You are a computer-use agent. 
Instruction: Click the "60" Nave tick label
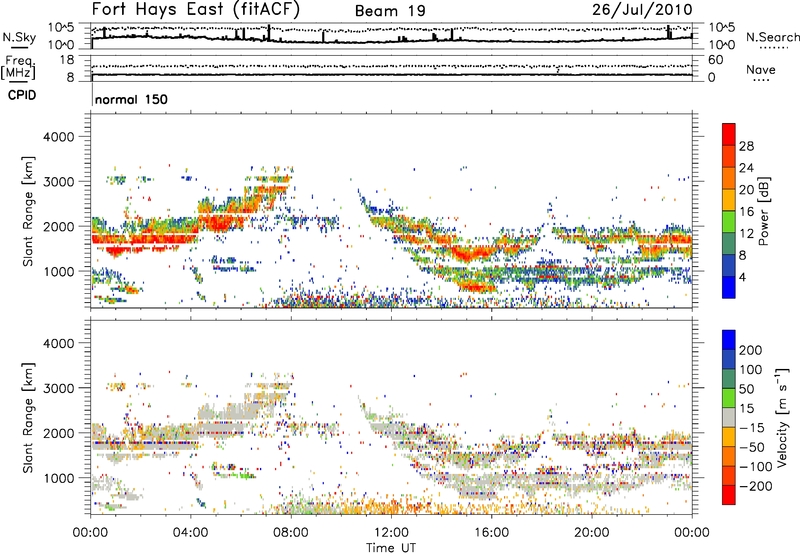click(715, 60)
